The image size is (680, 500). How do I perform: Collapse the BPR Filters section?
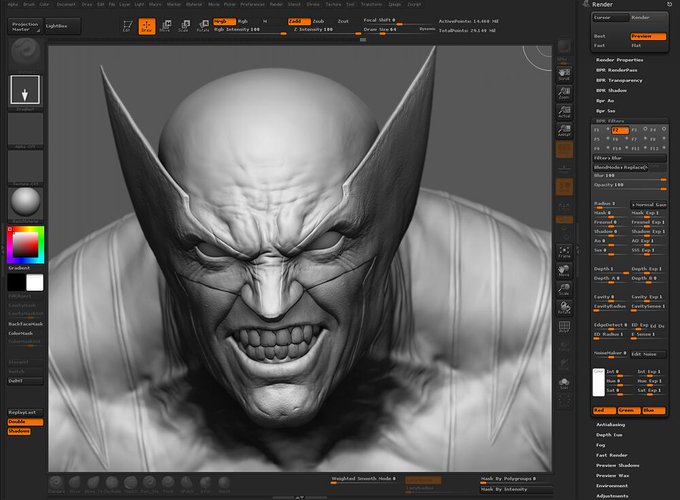[x=610, y=121]
